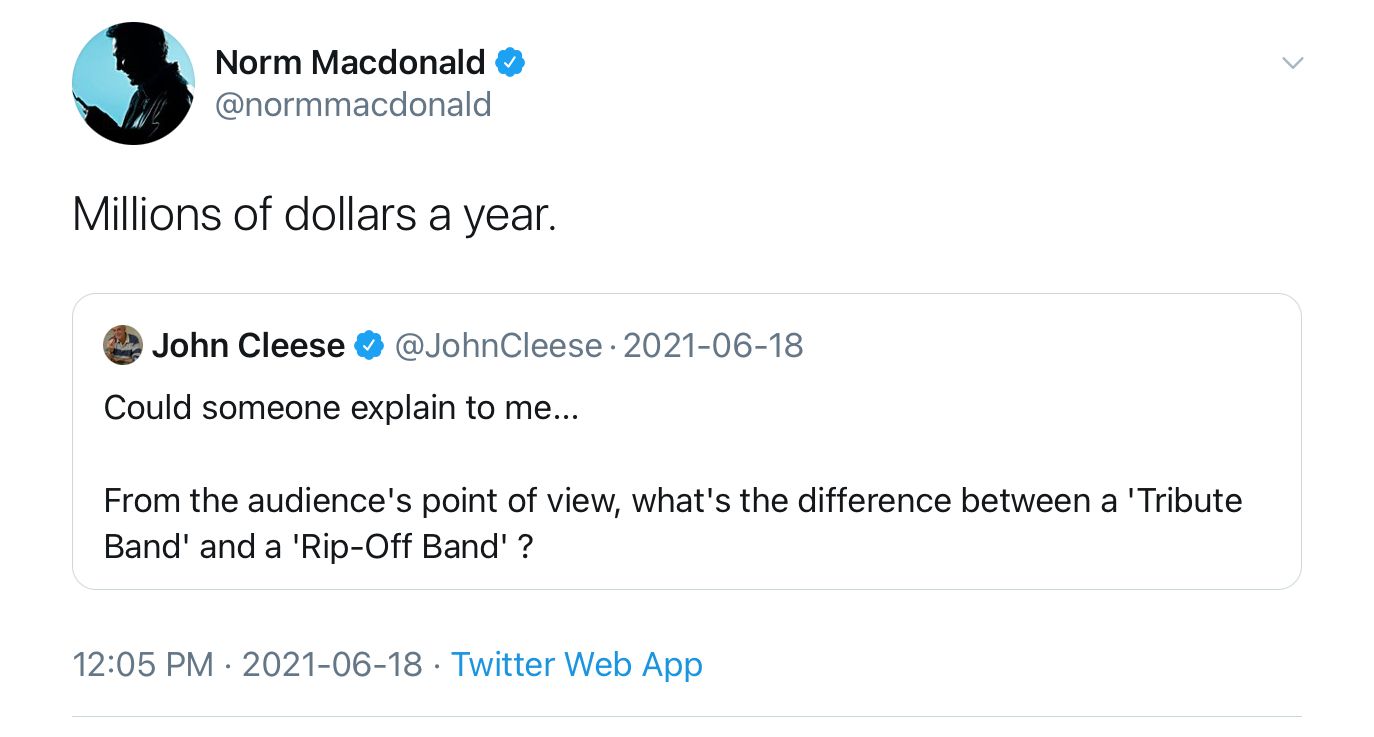This screenshot has width=1374, height=737.
Task: Click the 12:05 PM timestamp
Action: 143,664
